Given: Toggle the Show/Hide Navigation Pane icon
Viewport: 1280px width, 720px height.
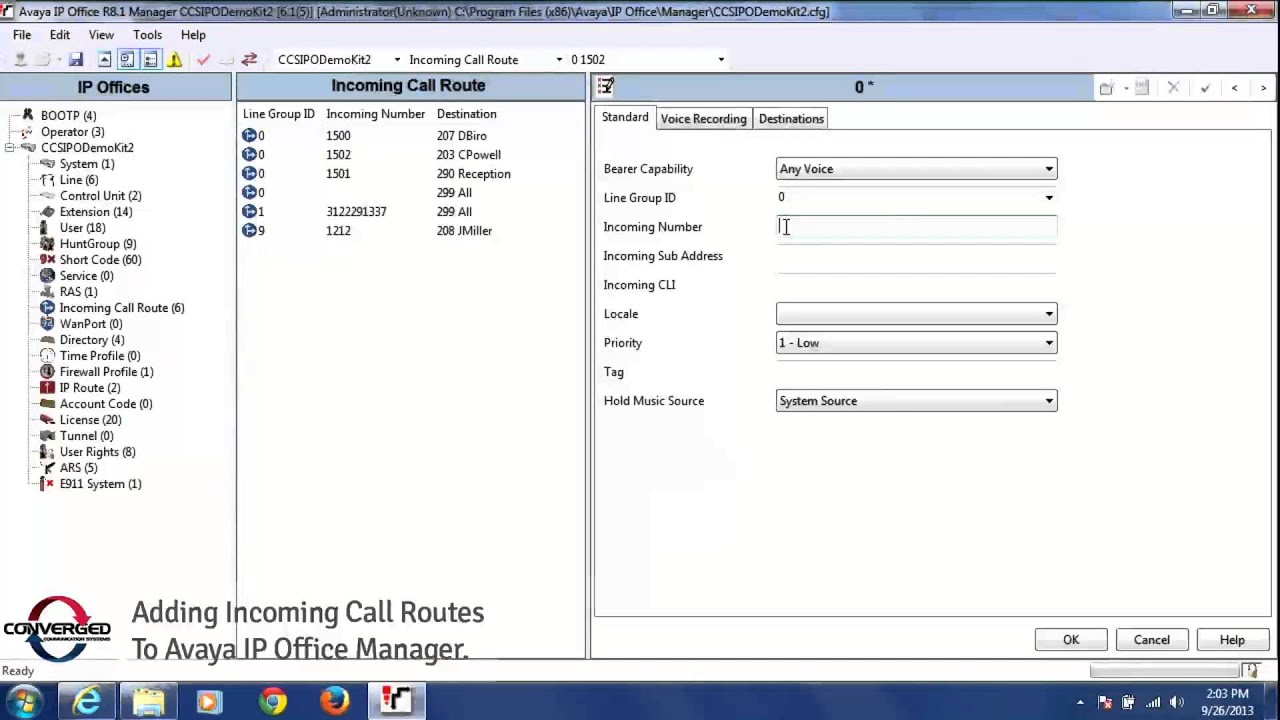Looking at the screenshot, I should 127,60.
